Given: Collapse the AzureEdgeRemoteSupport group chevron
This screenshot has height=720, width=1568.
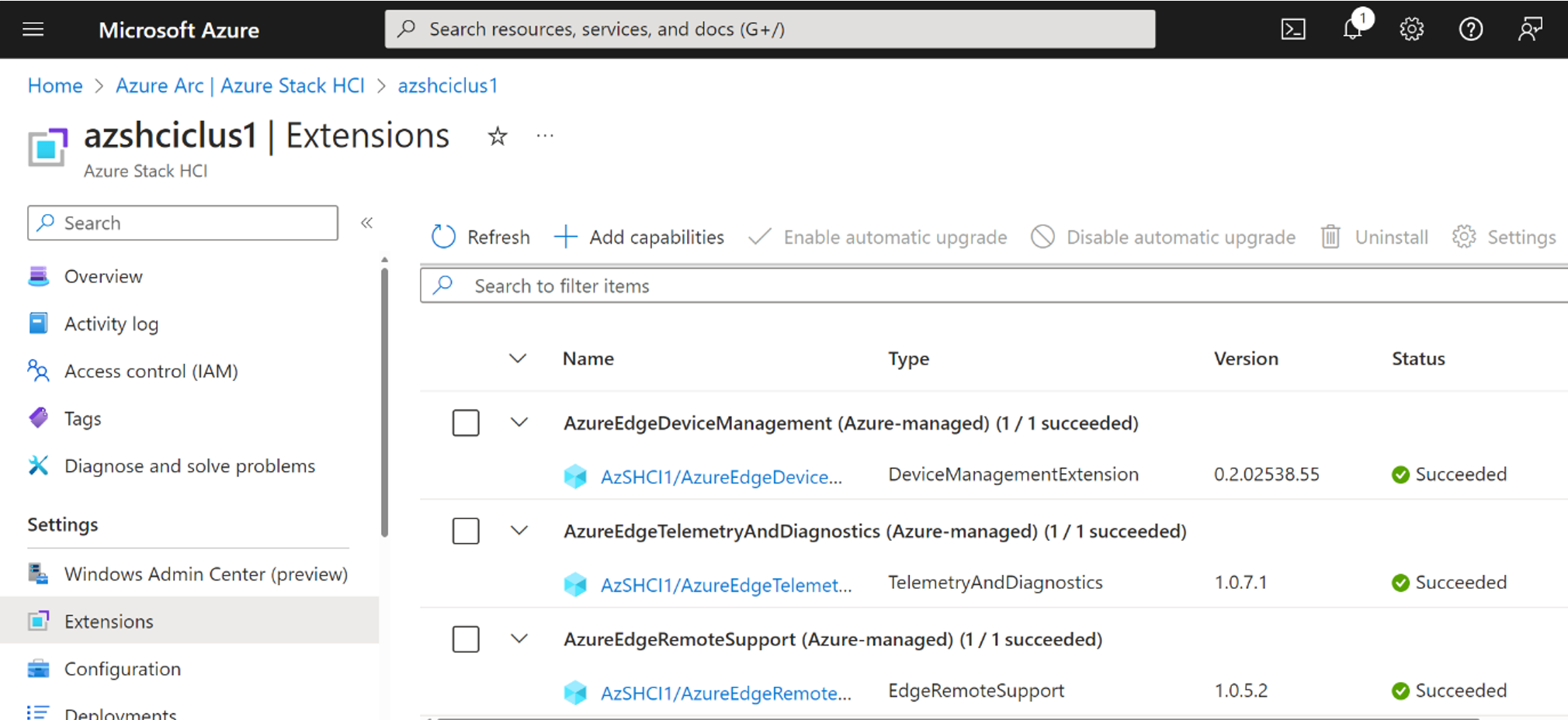Looking at the screenshot, I should (x=519, y=639).
